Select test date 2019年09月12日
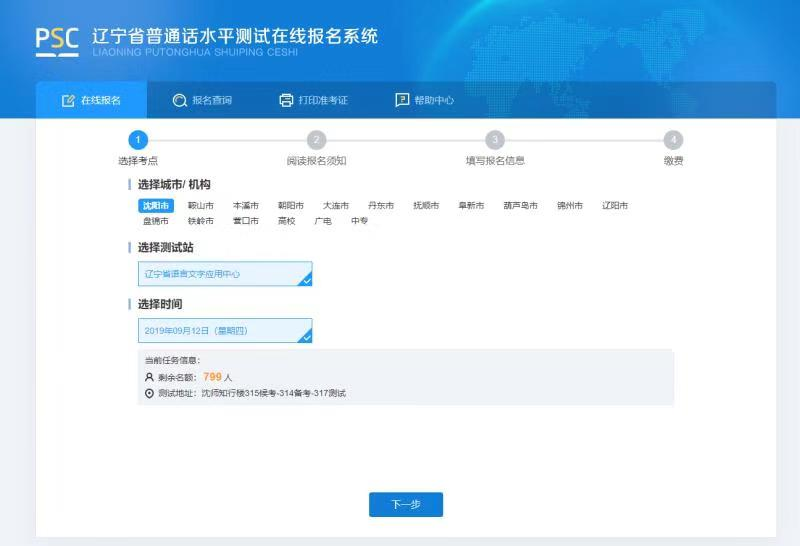The image size is (800, 546). (x=225, y=330)
